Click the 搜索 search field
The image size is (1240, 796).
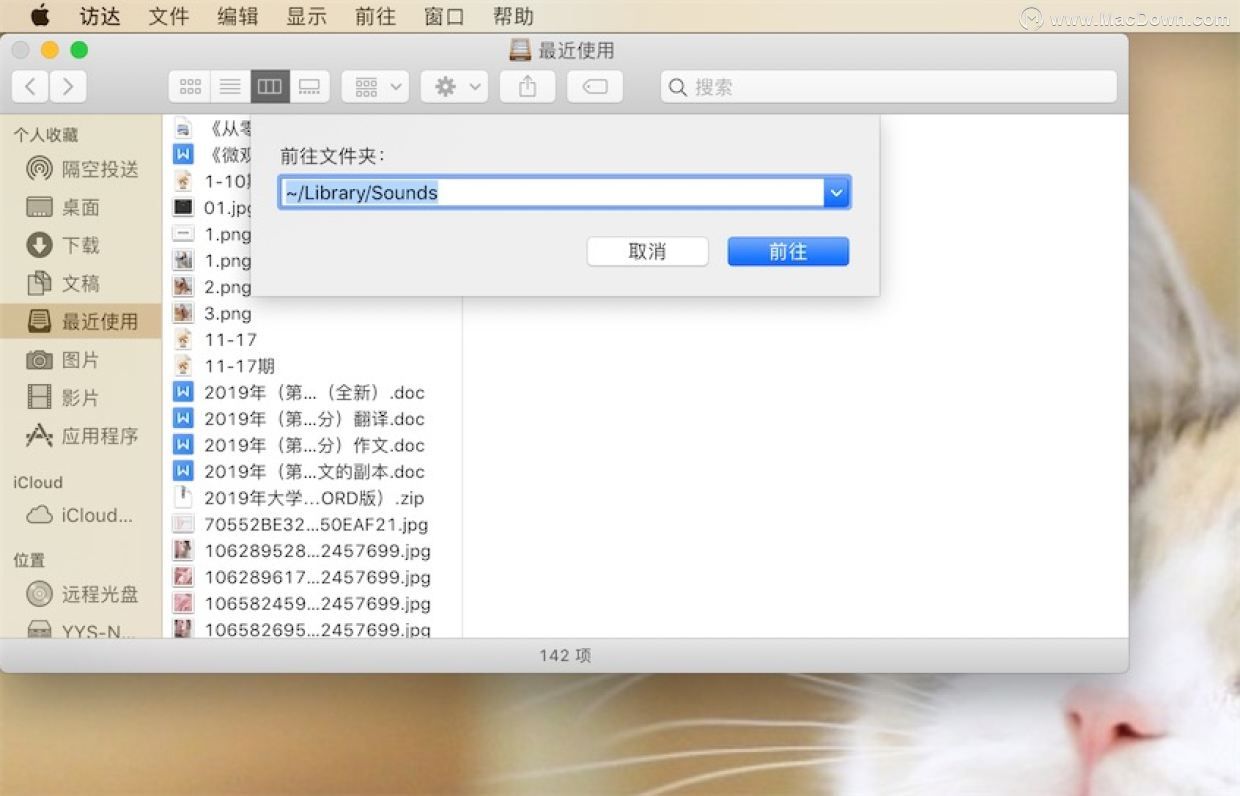pos(888,87)
